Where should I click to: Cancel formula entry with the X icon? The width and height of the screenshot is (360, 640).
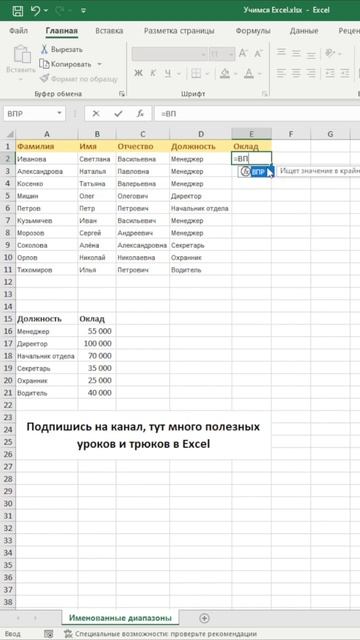point(96,114)
